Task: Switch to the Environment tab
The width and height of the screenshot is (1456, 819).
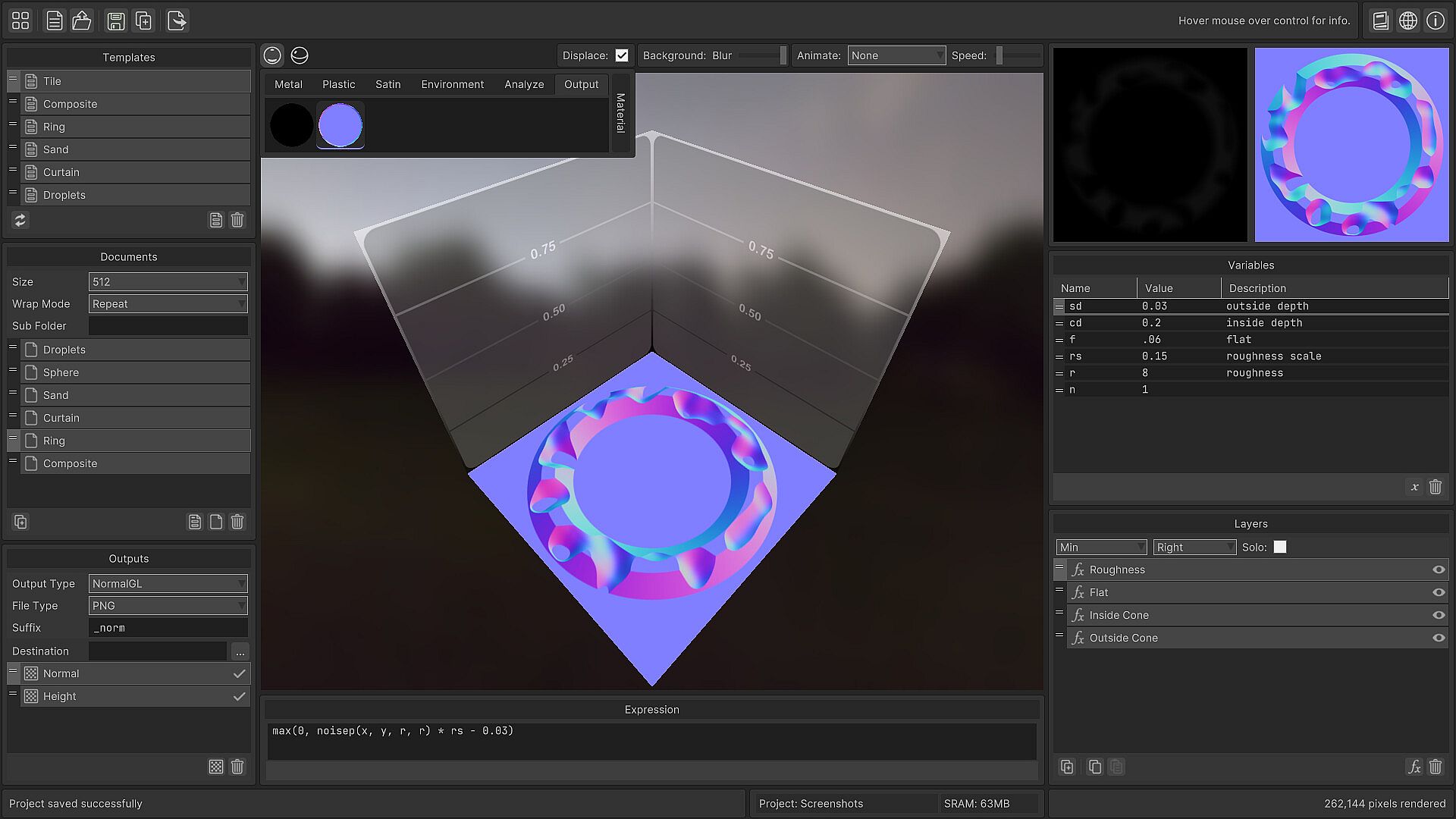Action: tap(452, 84)
